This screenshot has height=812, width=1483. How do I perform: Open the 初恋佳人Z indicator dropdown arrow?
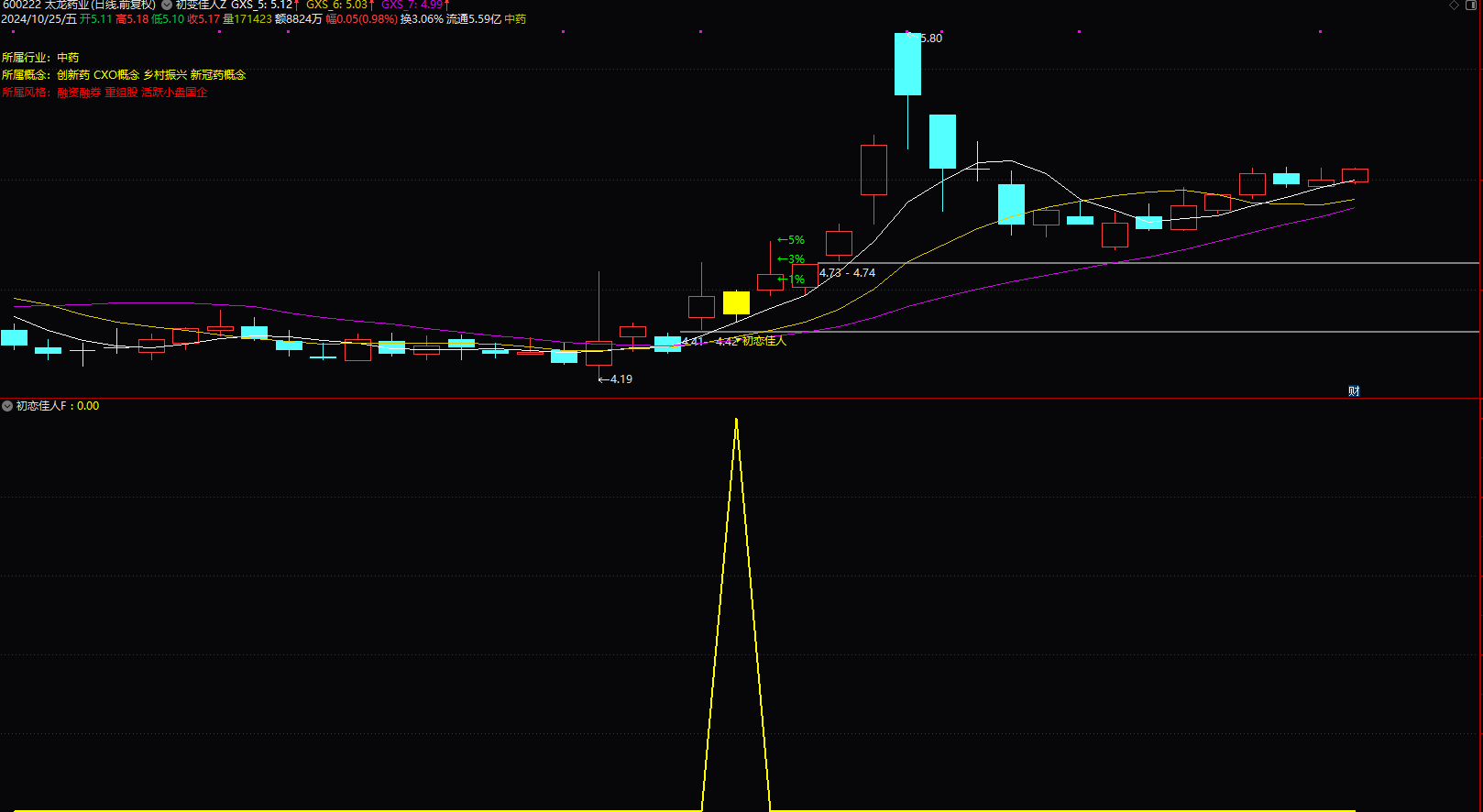pos(167,5)
